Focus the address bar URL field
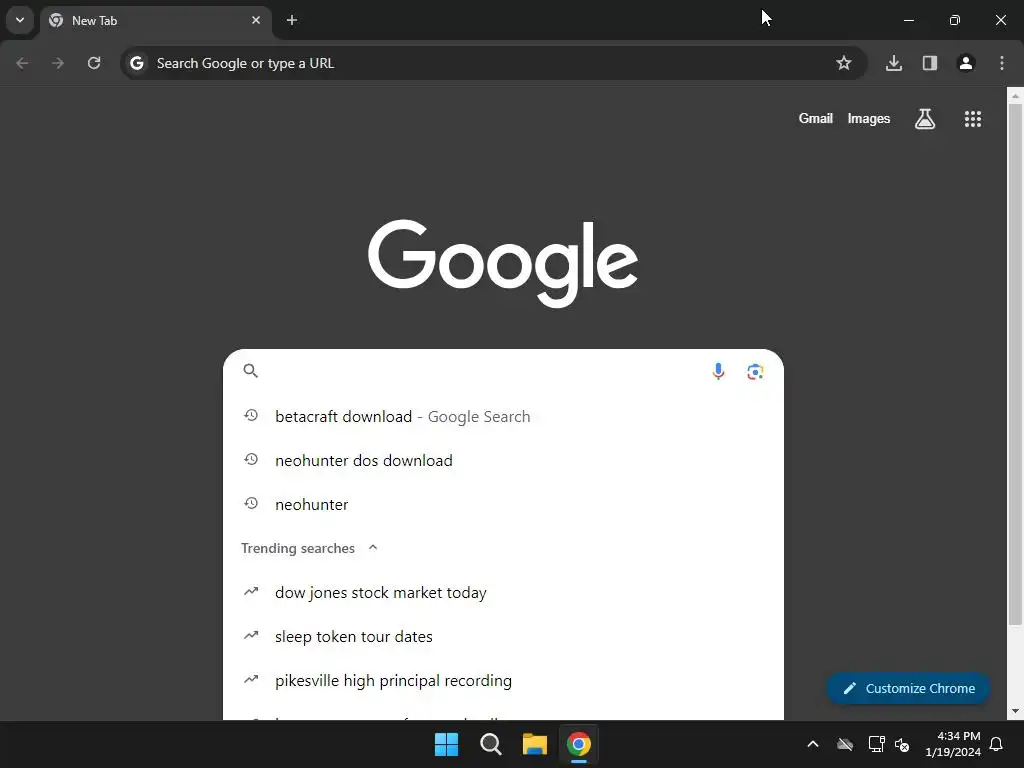1024x768 pixels. pos(493,63)
